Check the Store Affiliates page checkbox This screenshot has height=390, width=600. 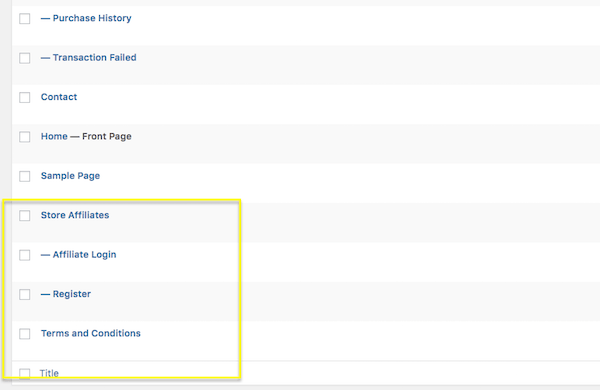(x=25, y=215)
